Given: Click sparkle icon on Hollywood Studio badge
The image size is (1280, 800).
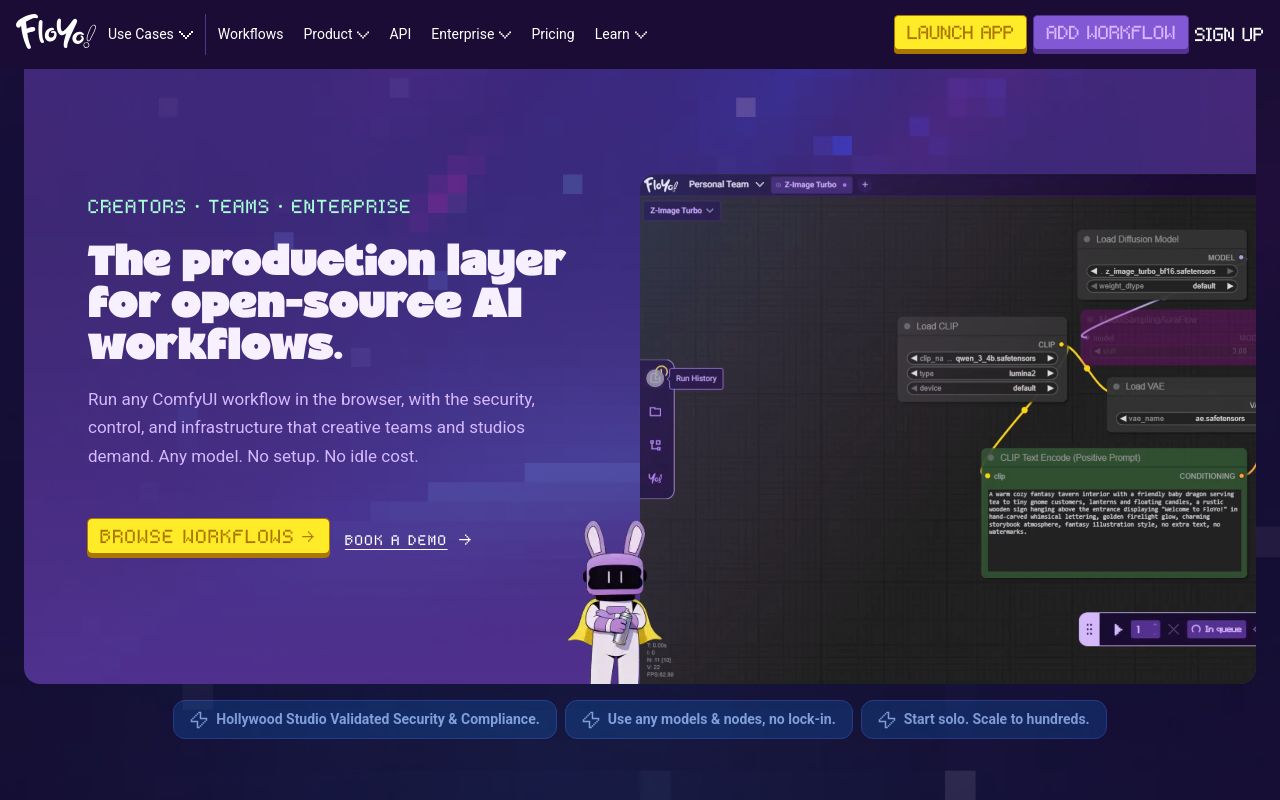Looking at the screenshot, I should coord(199,720).
